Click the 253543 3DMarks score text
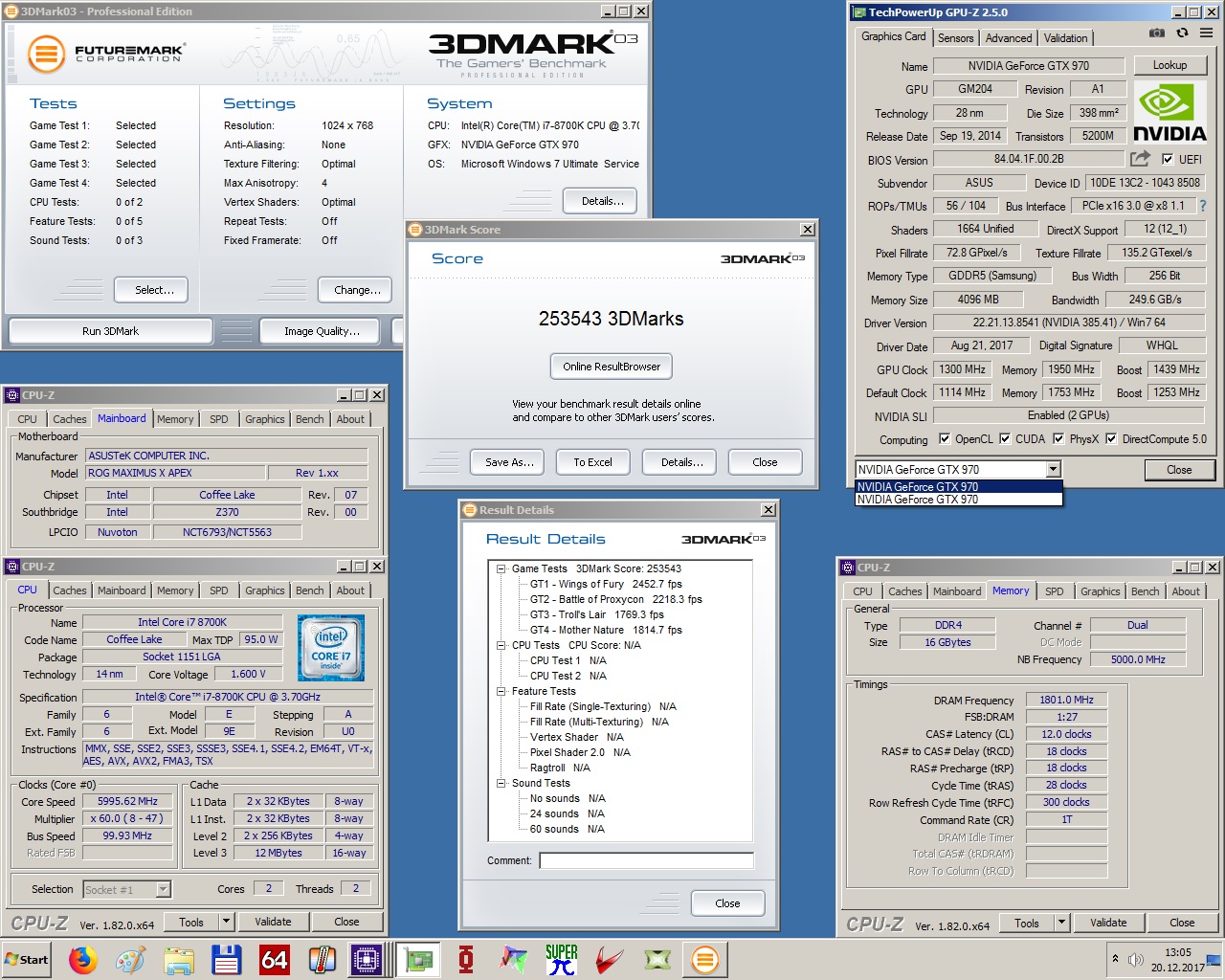 point(611,319)
